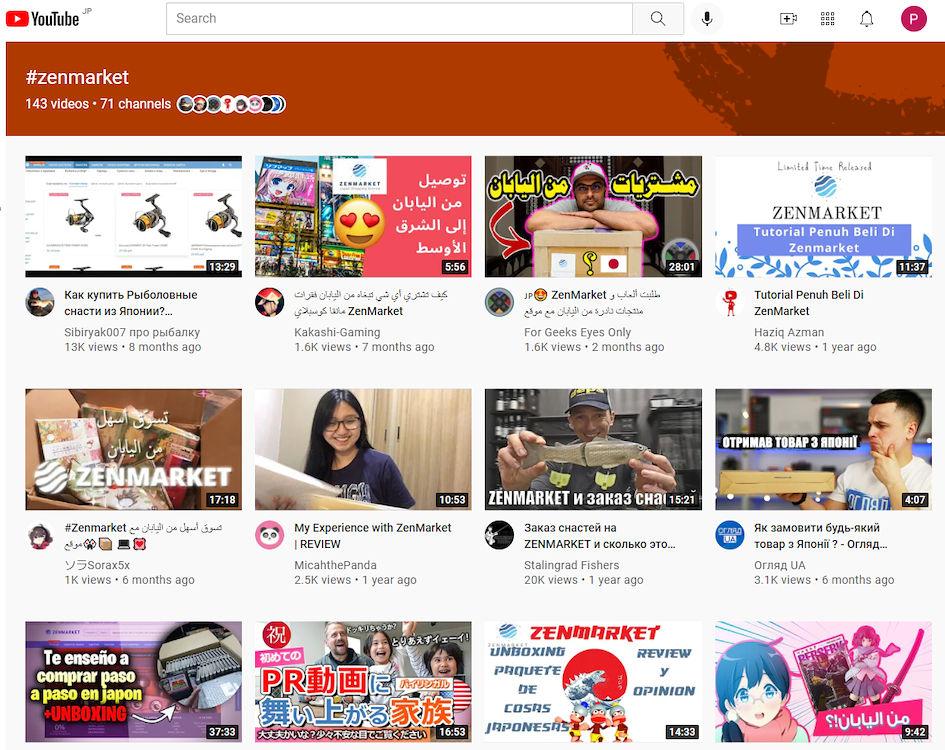Open Kakashi-Gaming video title mentioning ZenMarket
945x750 pixels.
coord(371,303)
